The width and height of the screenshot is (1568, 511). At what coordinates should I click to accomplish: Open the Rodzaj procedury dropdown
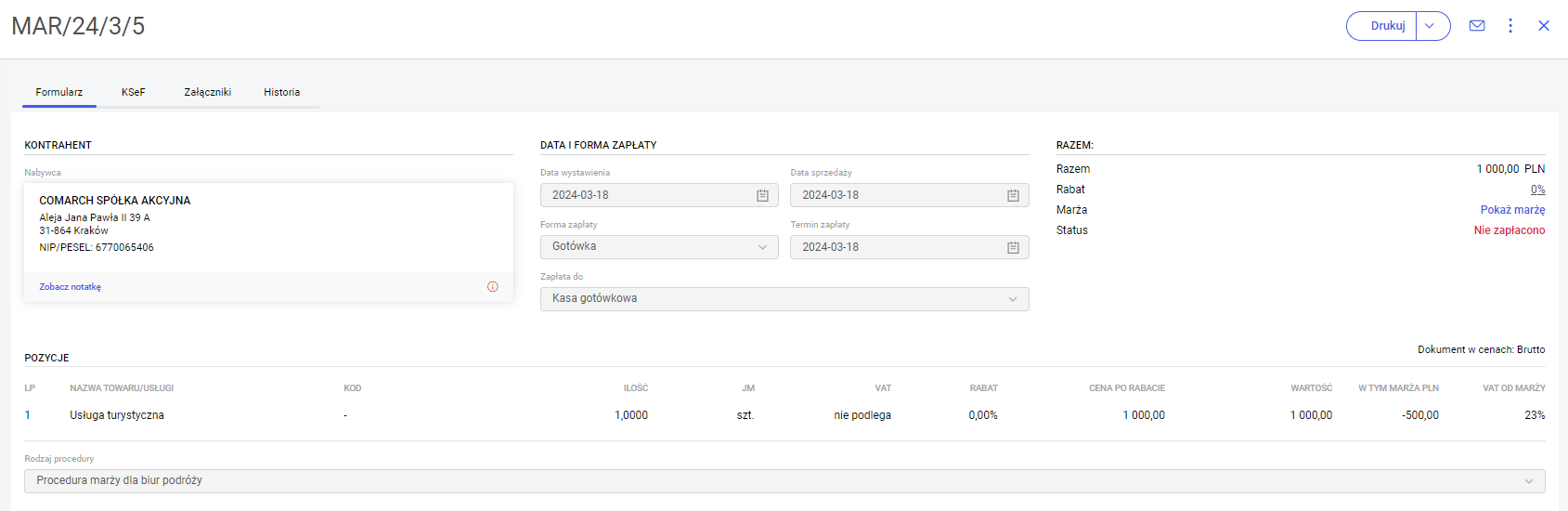tap(784, 481)
